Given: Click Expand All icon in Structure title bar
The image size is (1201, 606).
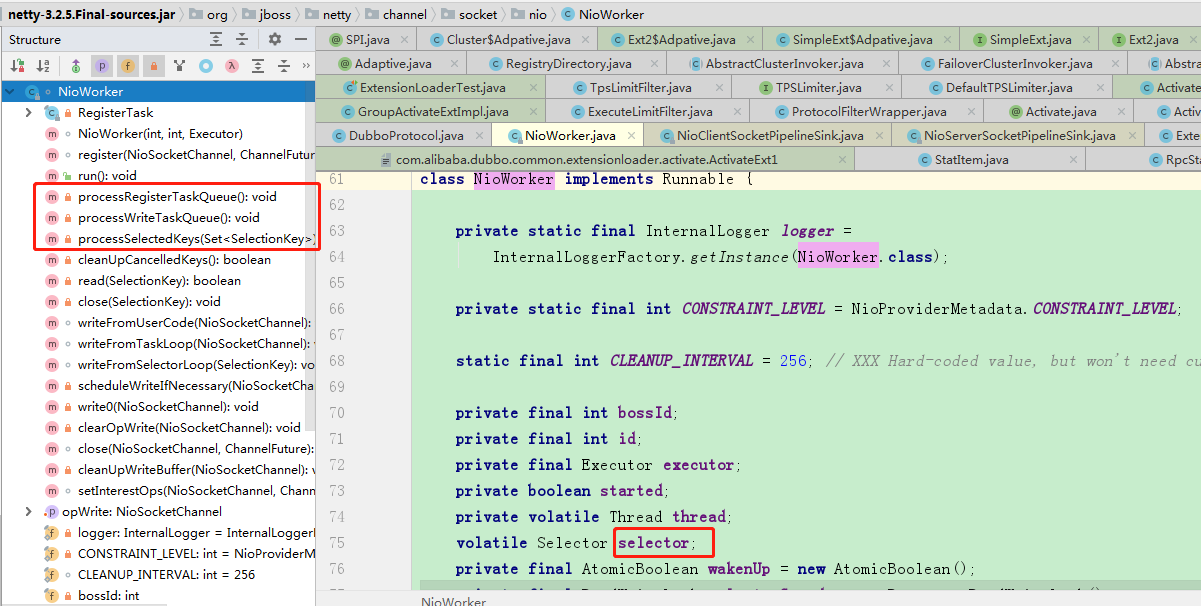Looking at the screenshot, I should (x=217, y=39).
